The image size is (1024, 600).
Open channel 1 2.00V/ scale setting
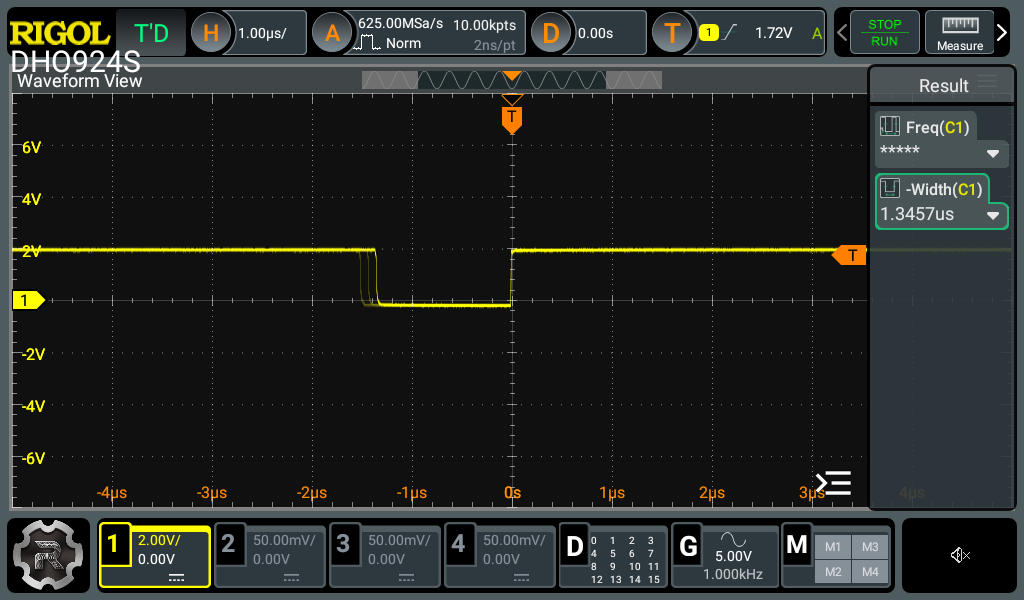pyautogui.click(x=159, y=540)
